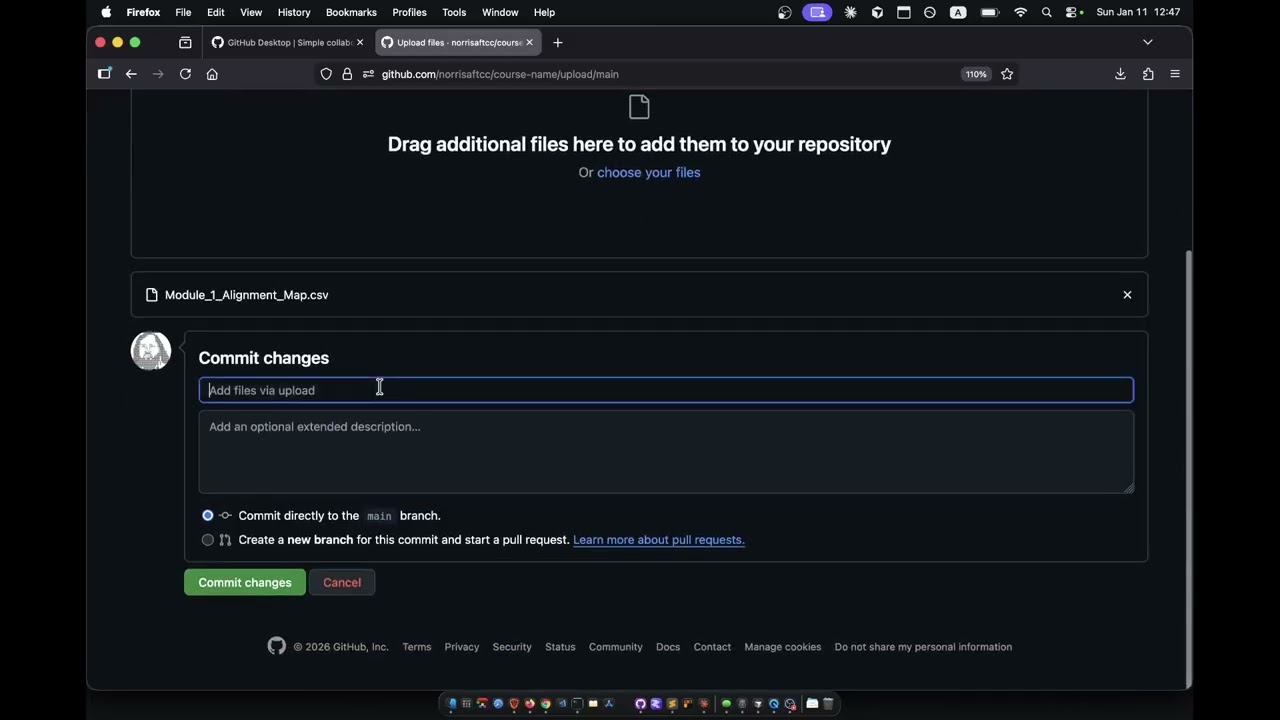The width and height of the screenshot is (1280, 720).
Task: Click the purple screen-sharing menu bar icon
Action: tap(817, 12)
